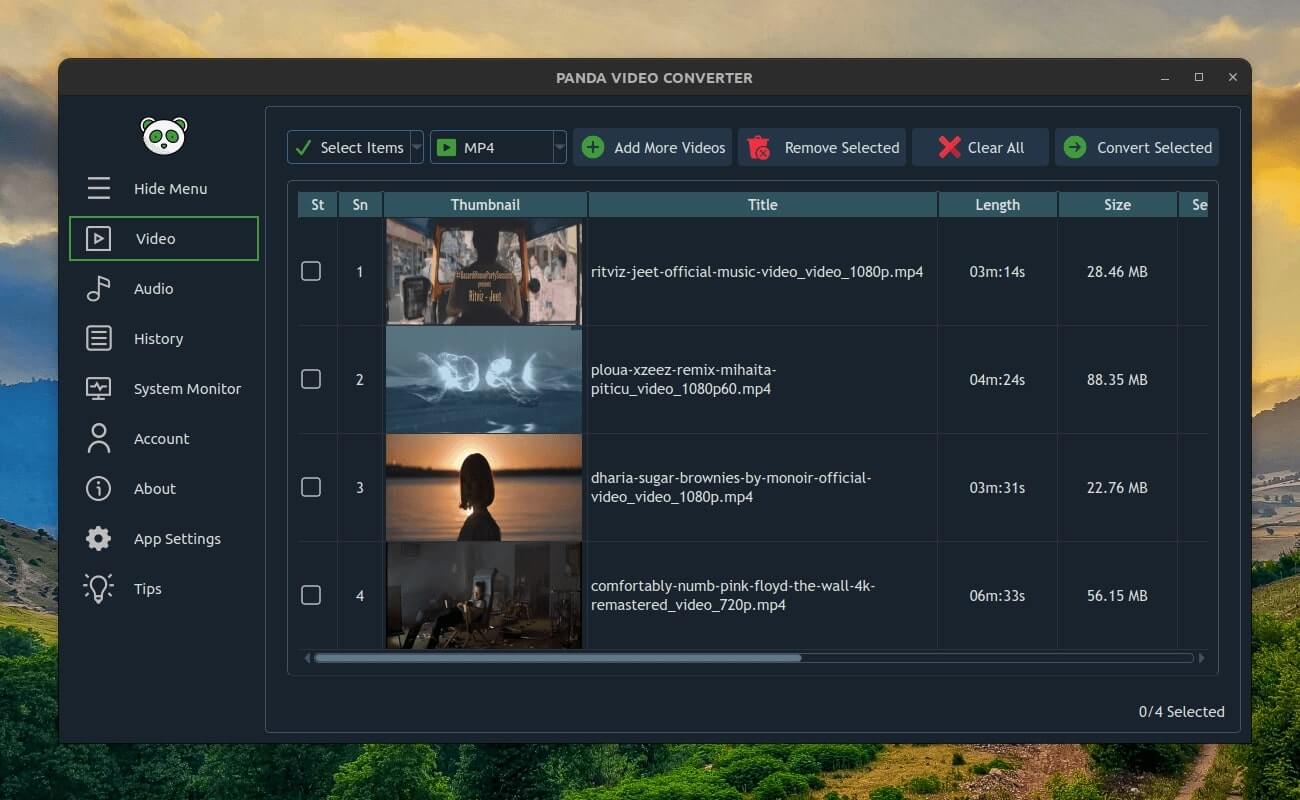This screenshot has height=800, width=1300.
Task: Click the Hide Menu hamburger icon
Action: [98, 188]
